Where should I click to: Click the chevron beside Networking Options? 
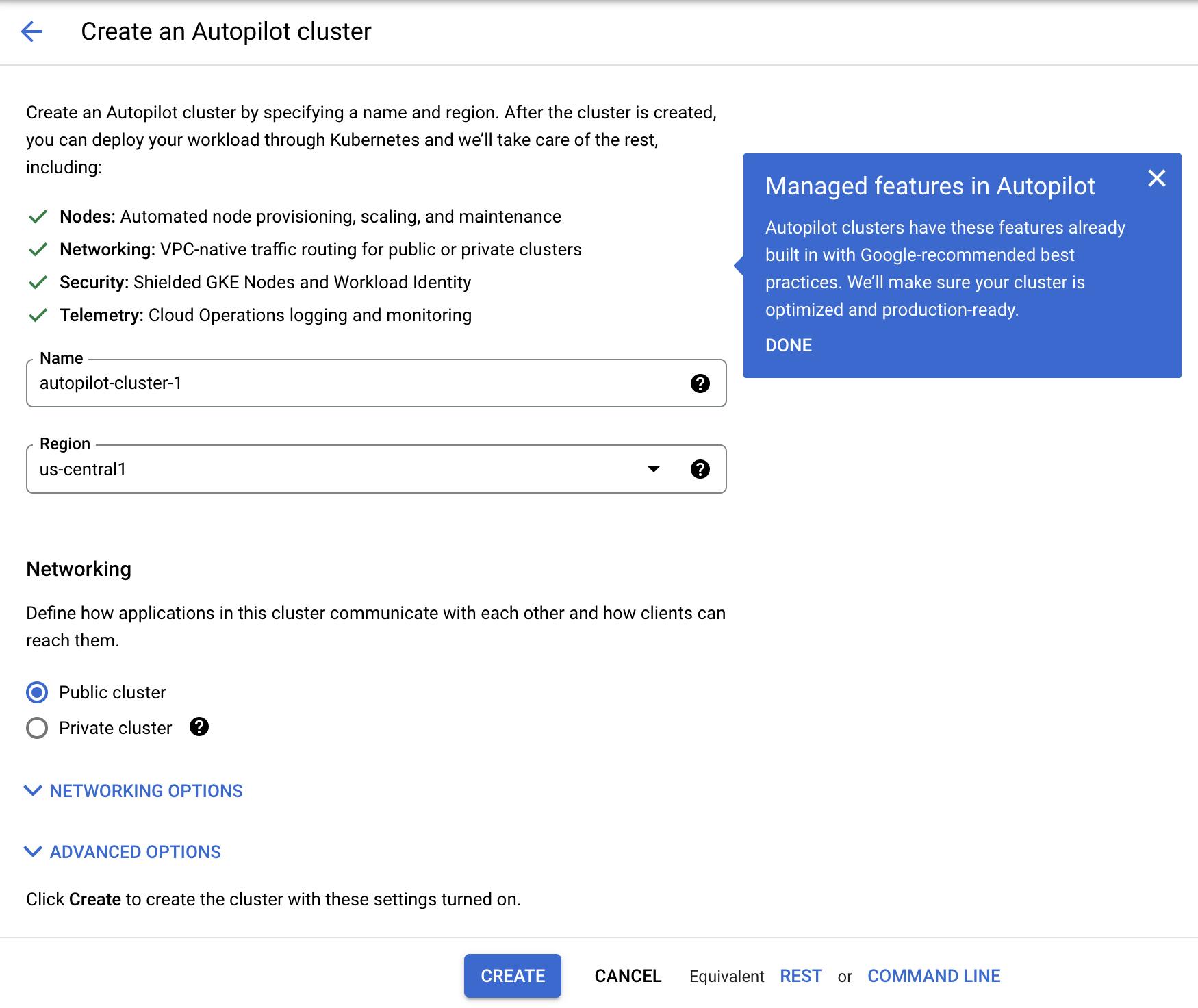click(33, 791)
